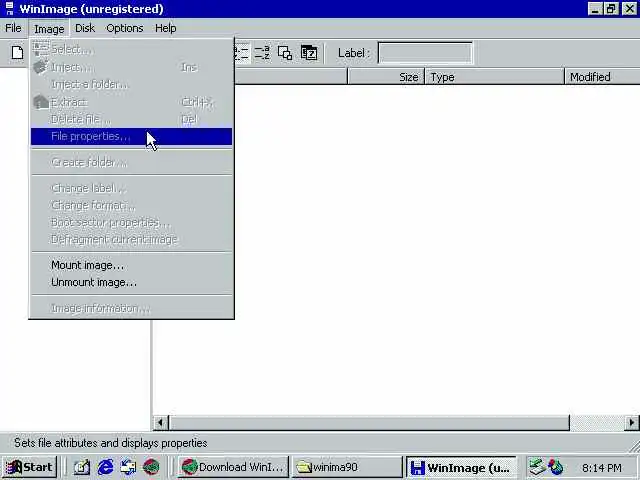Click the greyed Inject menu entry

pyautogui.click(x=131, y=67)
